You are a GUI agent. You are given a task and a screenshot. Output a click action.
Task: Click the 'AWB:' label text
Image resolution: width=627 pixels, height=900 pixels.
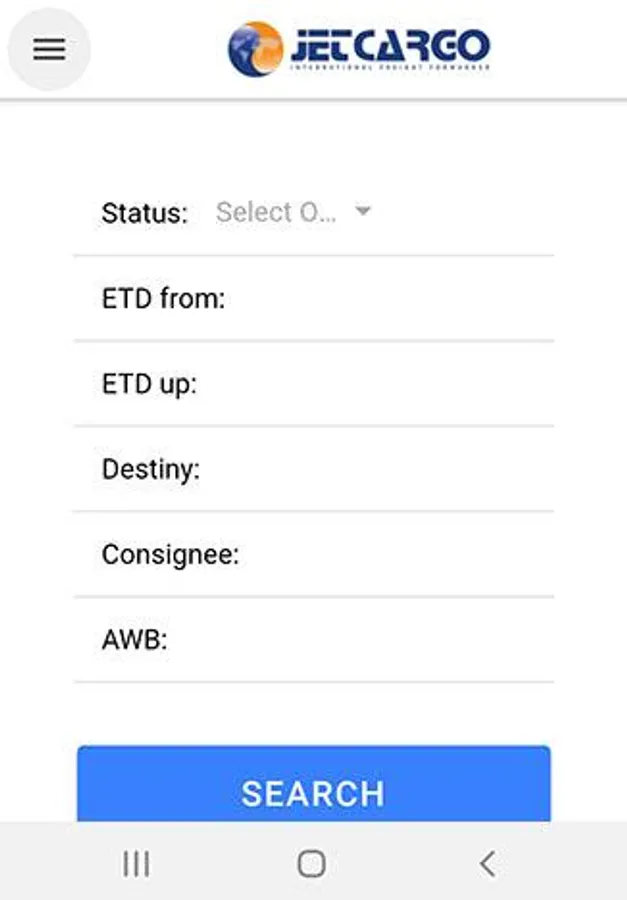tap(134, 640)
